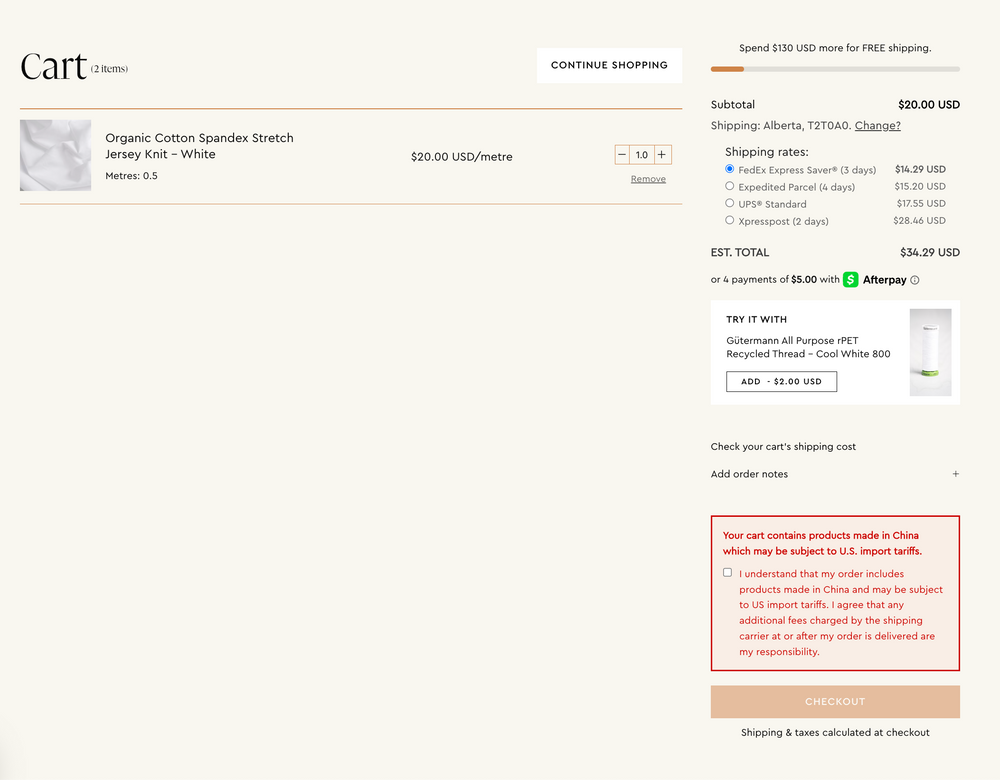Click the minus quantity button

click(622, 155)
